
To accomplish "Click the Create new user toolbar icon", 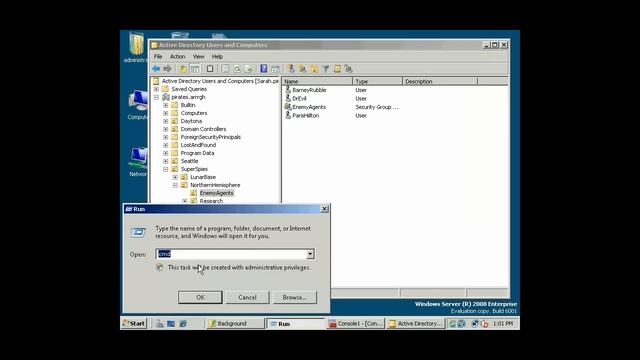I will (291, 69).
